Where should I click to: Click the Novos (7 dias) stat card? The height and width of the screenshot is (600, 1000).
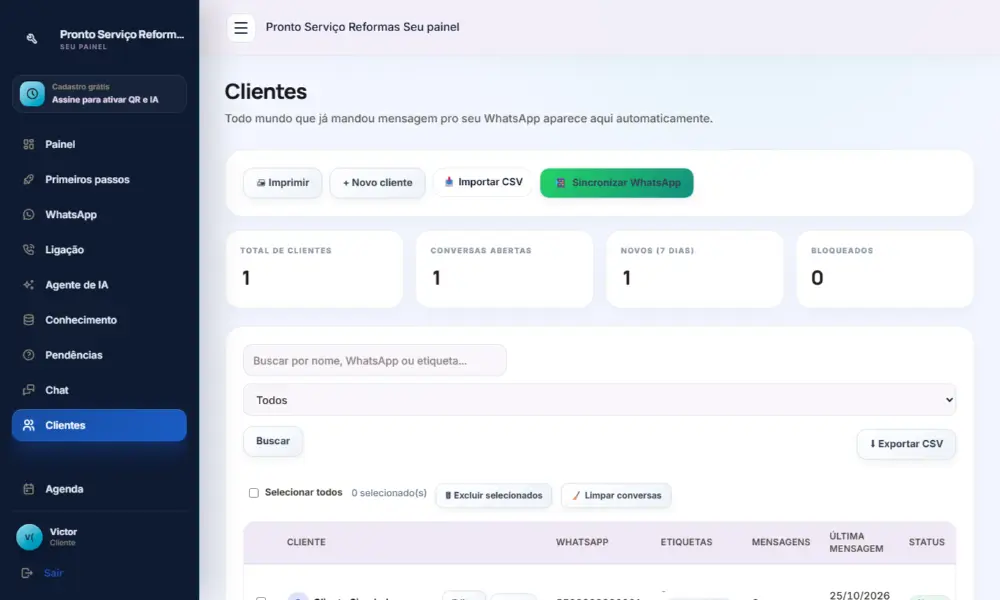(x=695, y=269)
